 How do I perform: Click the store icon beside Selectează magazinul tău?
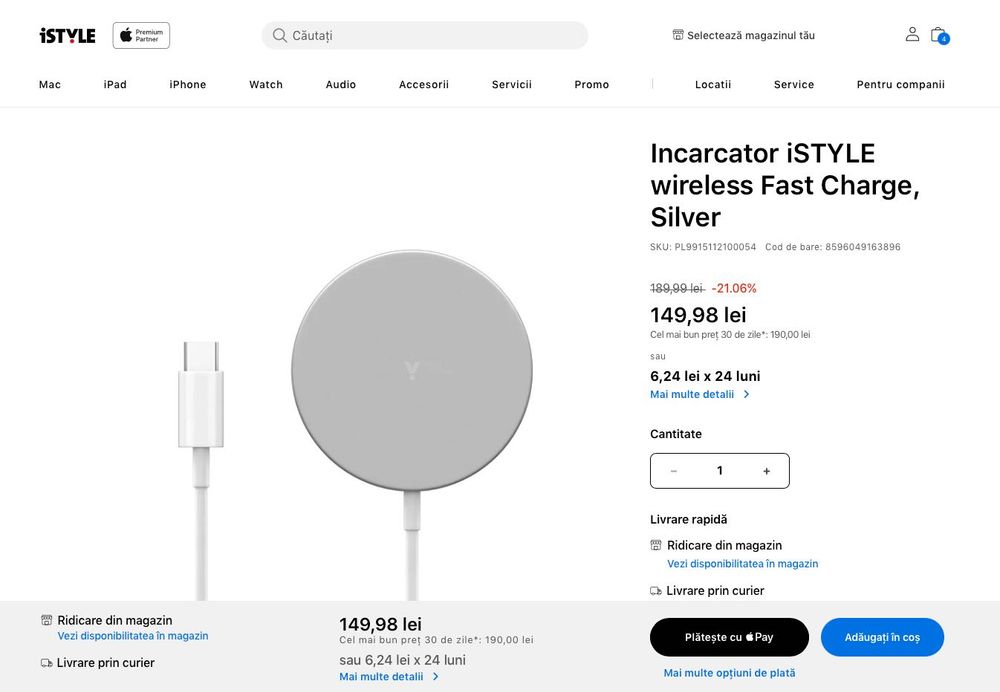pyautogui.click(x=678, y=35)
